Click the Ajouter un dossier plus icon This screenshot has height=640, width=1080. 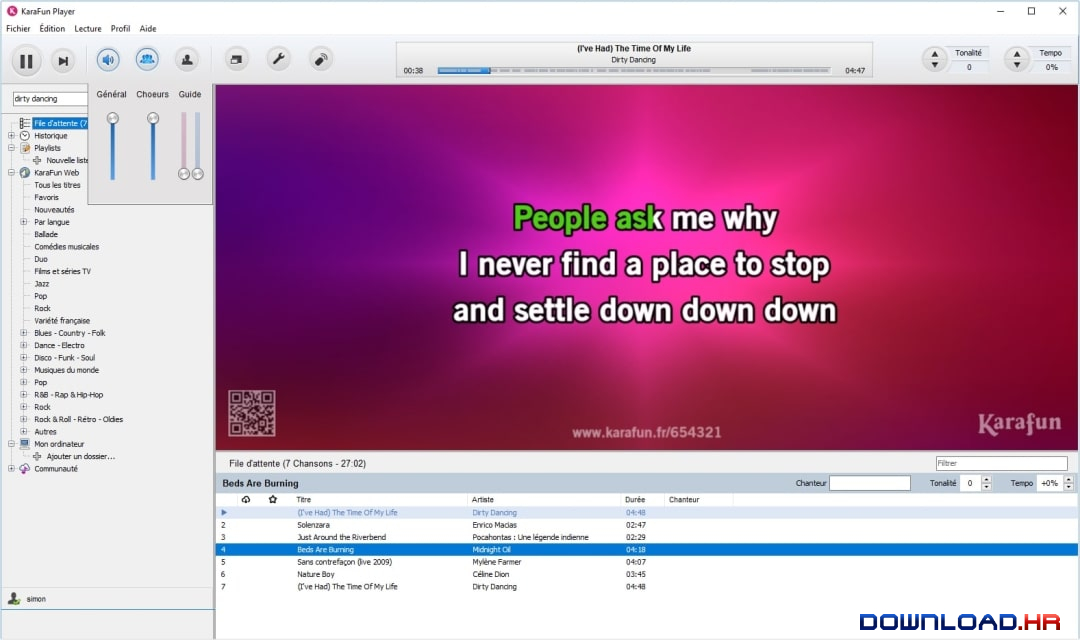coord(37,456)
